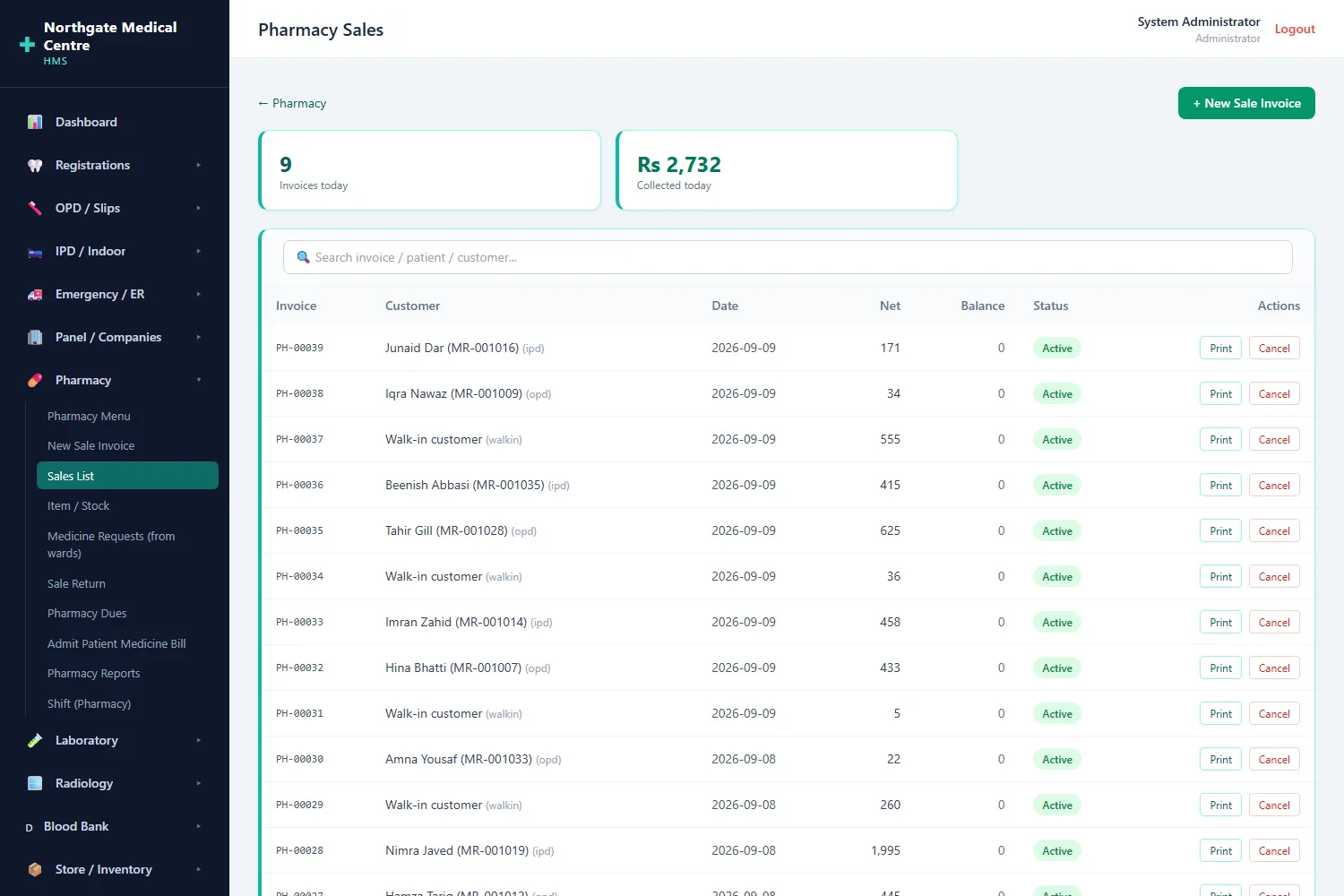Collapse the Pharmacy submenu arrow
This screenshot has height=896, width=1344.
tap(199, 380)
